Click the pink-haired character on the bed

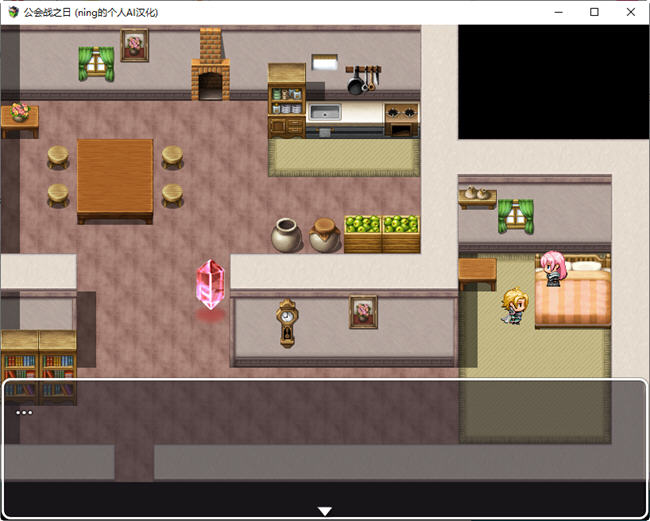click(x=553, y=269)
